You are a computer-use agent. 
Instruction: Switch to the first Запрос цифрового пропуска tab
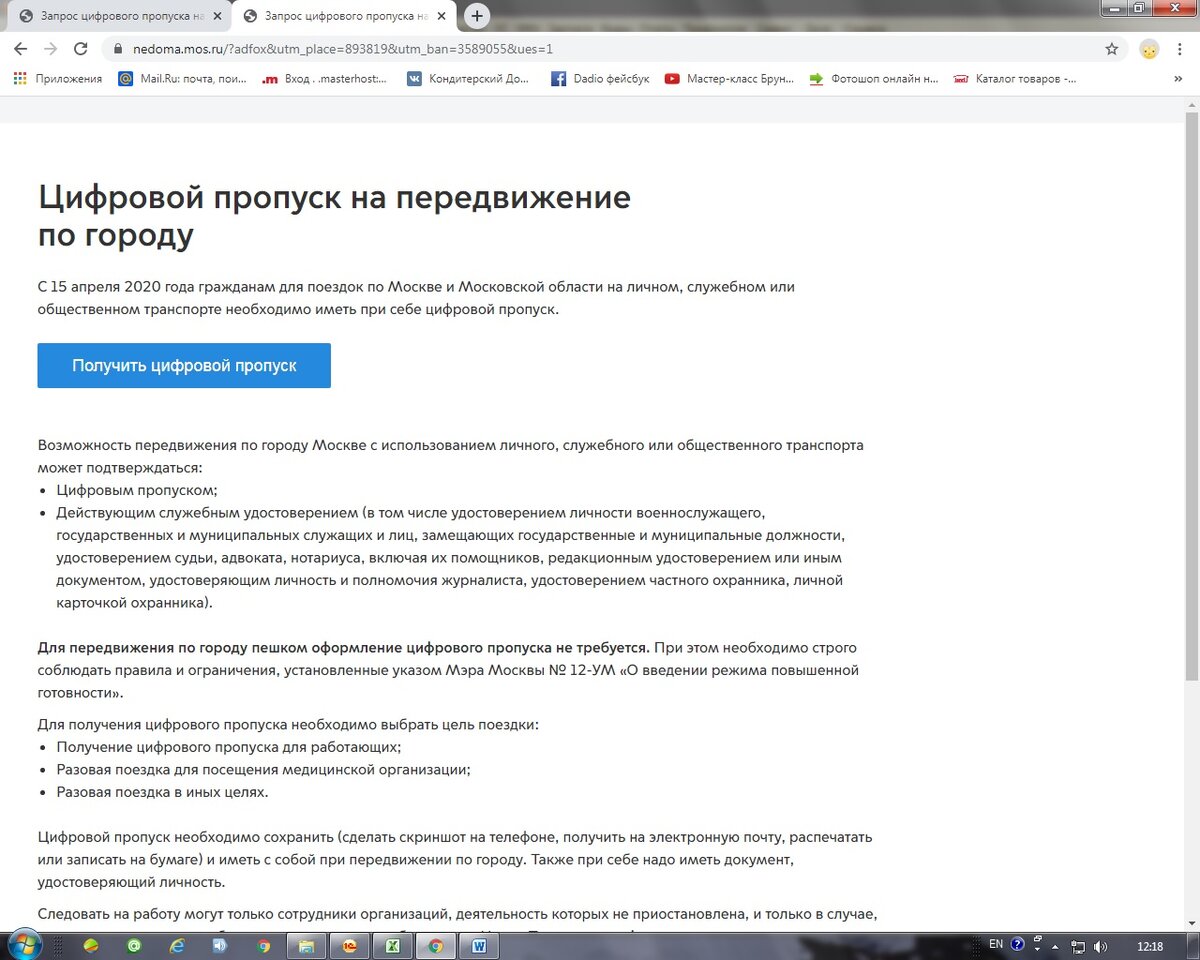pyautogui.click(x=115, y=16)
